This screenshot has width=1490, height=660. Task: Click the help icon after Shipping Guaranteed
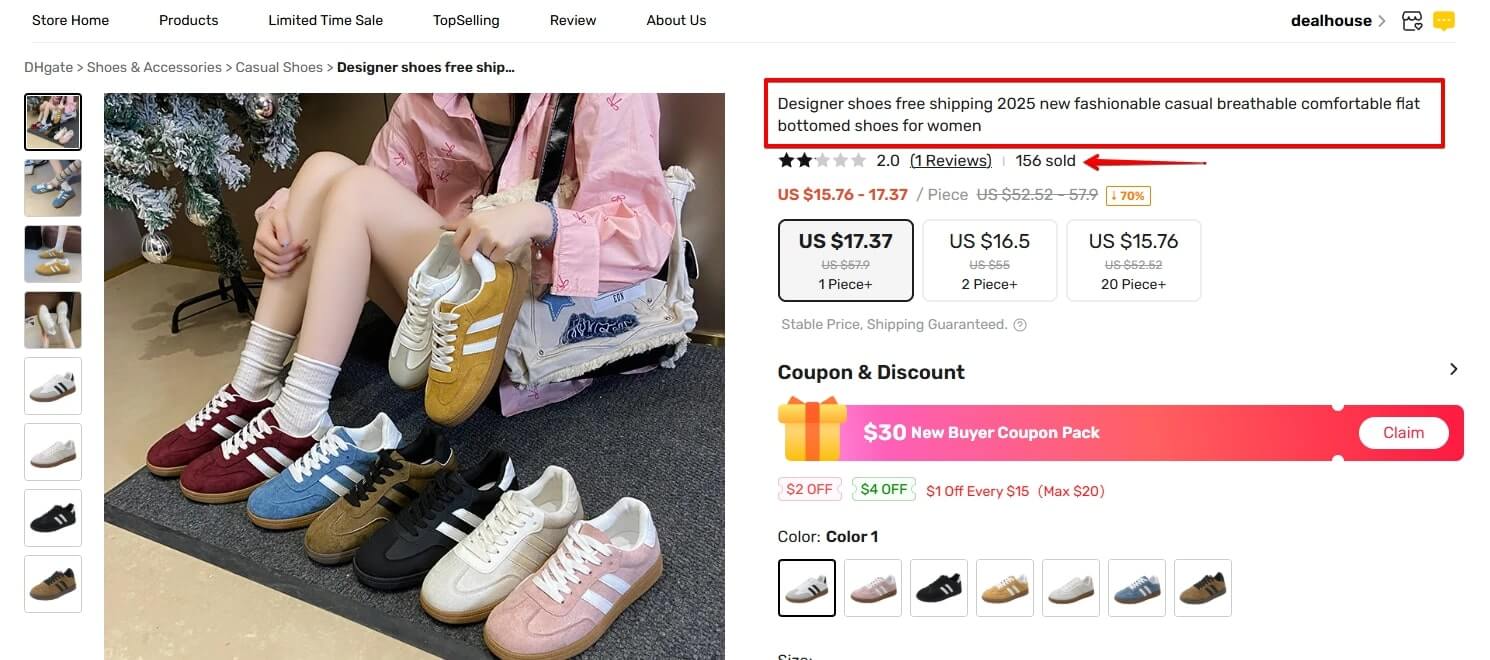1019,324
